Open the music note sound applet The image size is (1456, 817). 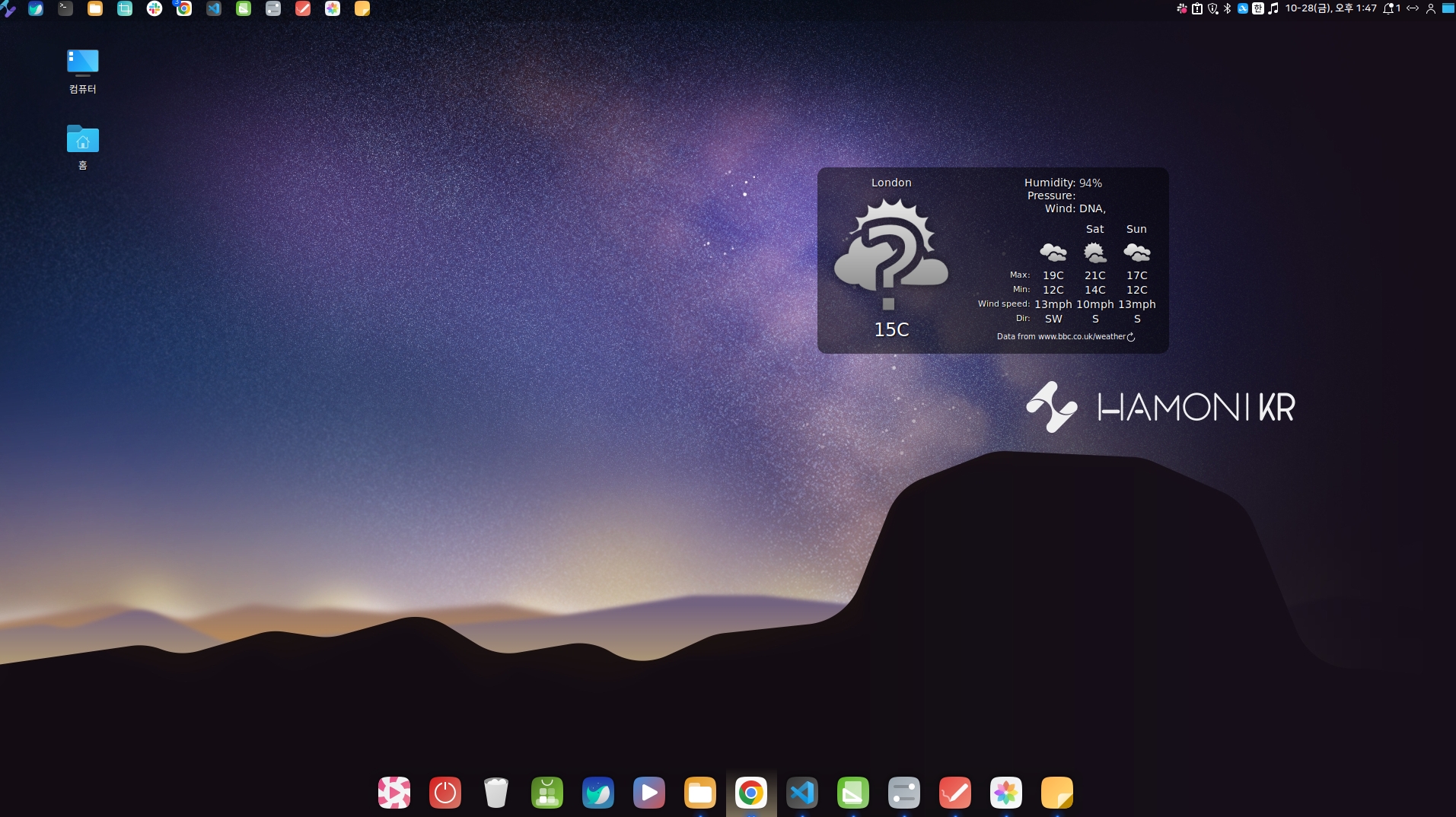[x=1273, y=9]
